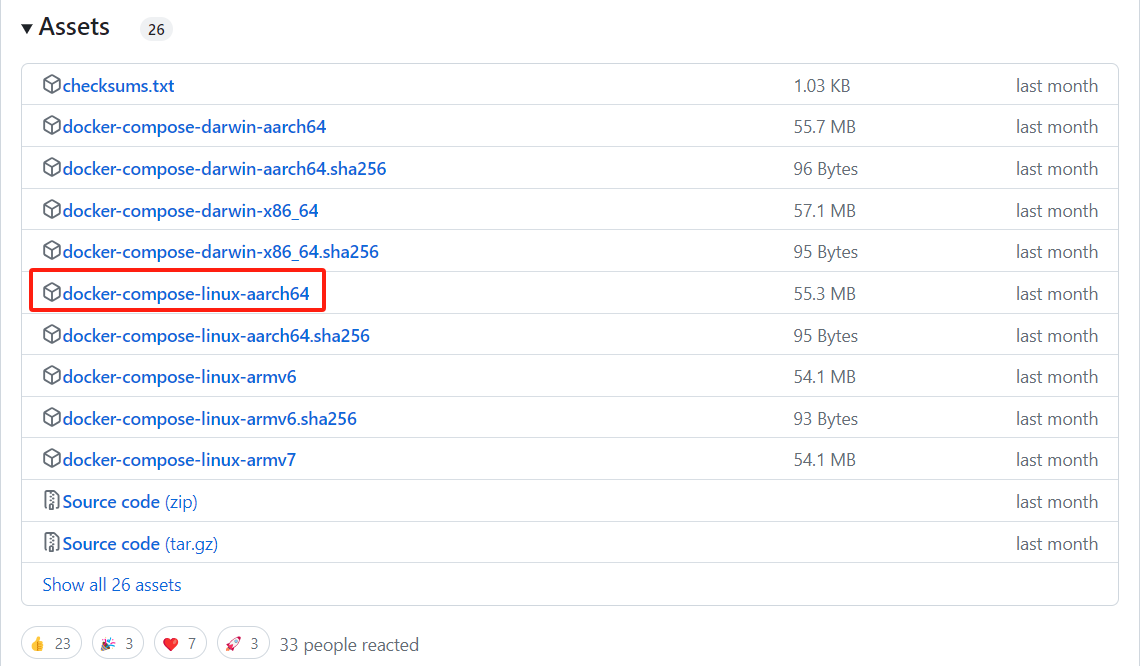Download docker-compose-darwin-x86_64 binary (57.1 MB)
This screenshot has width=1145, height=666.
(191, 211)
